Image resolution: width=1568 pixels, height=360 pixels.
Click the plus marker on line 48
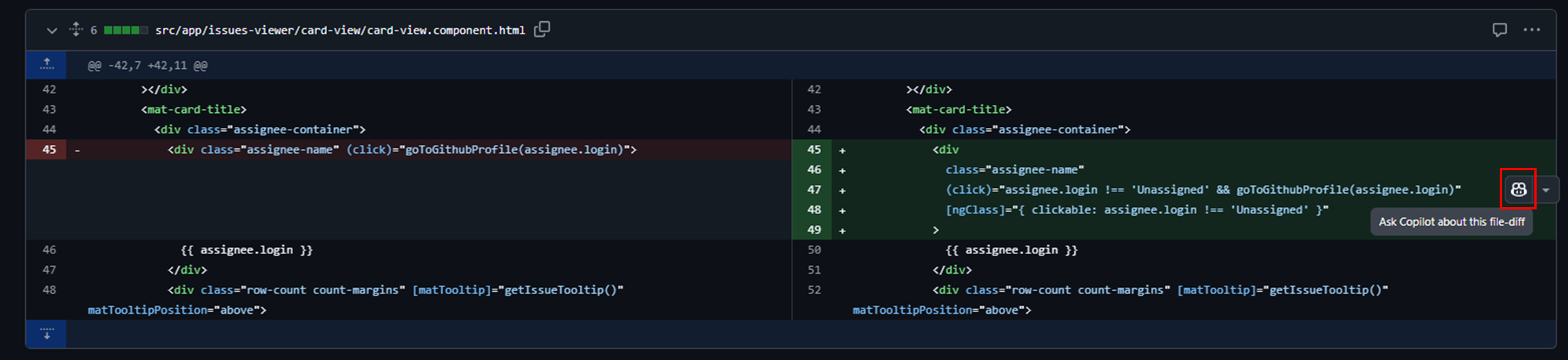point(842,210)
